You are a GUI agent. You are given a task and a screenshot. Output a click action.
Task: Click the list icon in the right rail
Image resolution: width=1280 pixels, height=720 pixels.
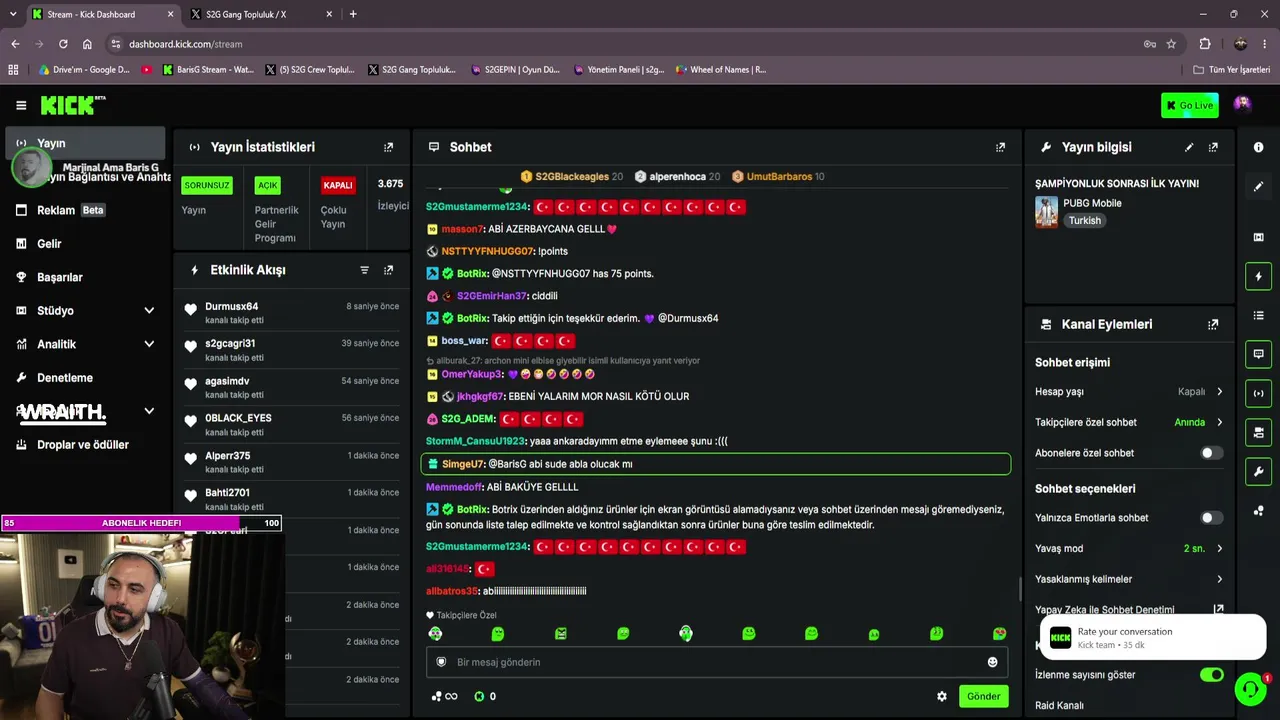[x=1258, y=315]
